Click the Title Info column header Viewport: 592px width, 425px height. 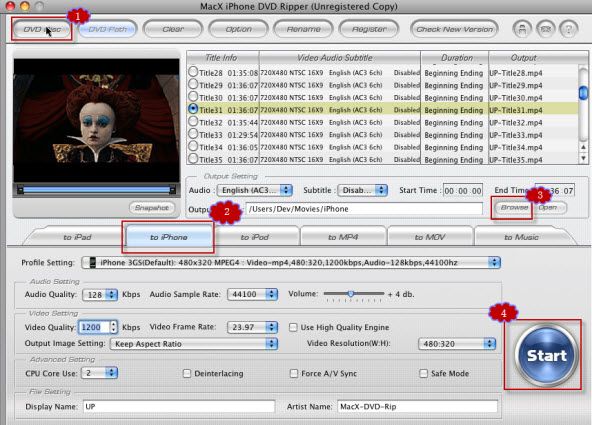[x=223, y=58]
